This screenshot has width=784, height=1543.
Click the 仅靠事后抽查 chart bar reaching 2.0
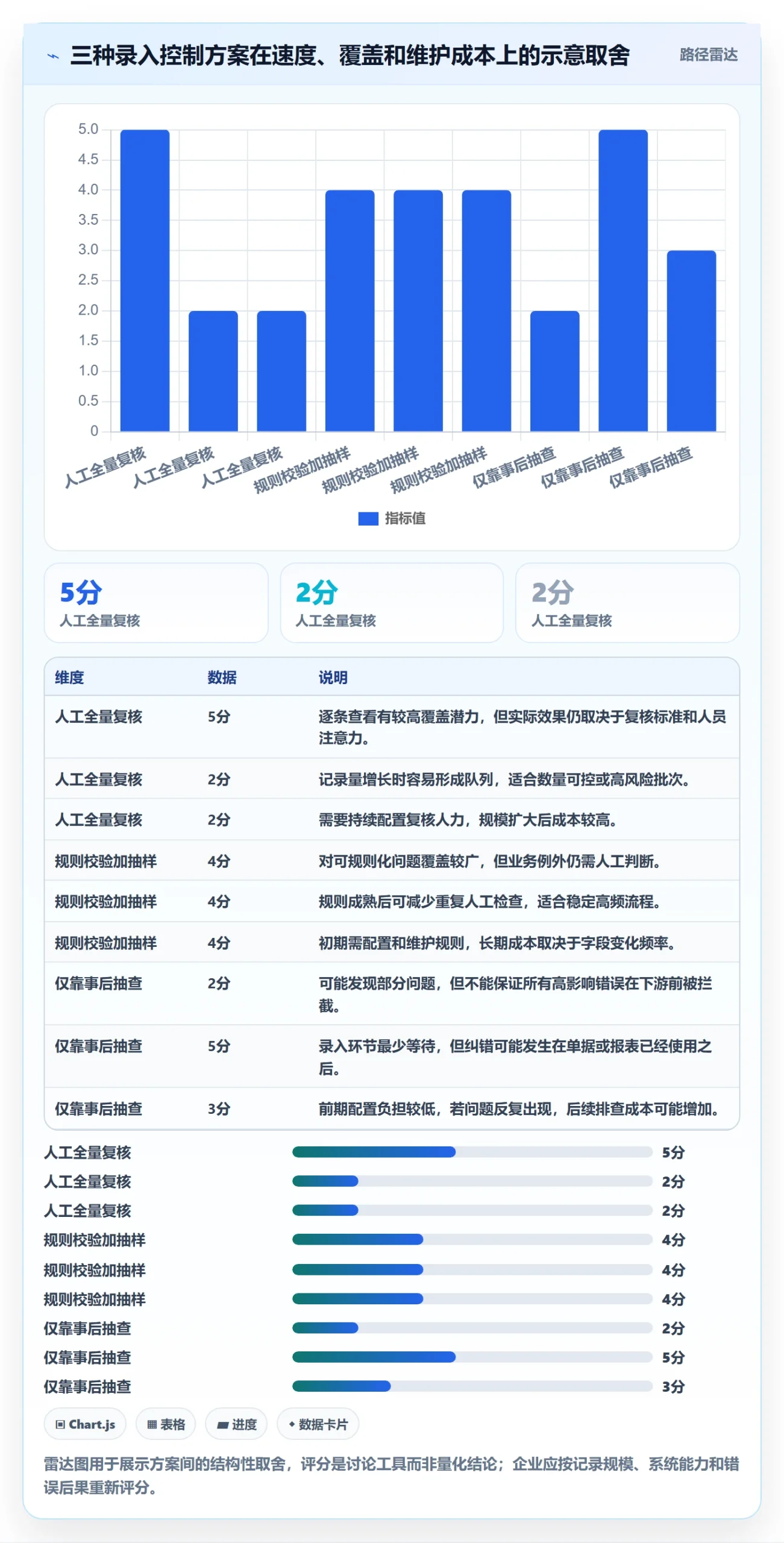pos(554,371)
